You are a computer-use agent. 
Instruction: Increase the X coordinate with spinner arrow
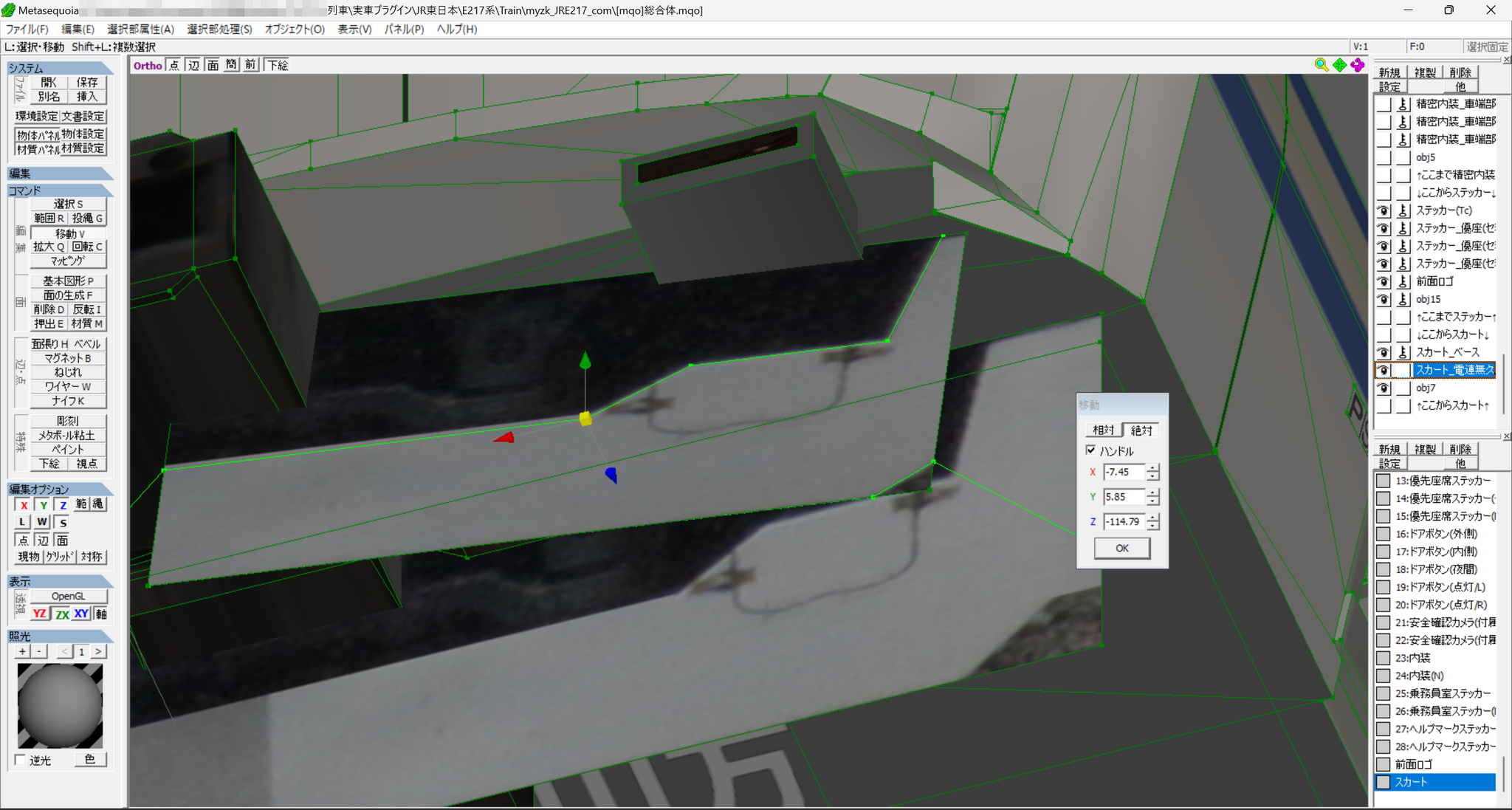[1152, 467]
